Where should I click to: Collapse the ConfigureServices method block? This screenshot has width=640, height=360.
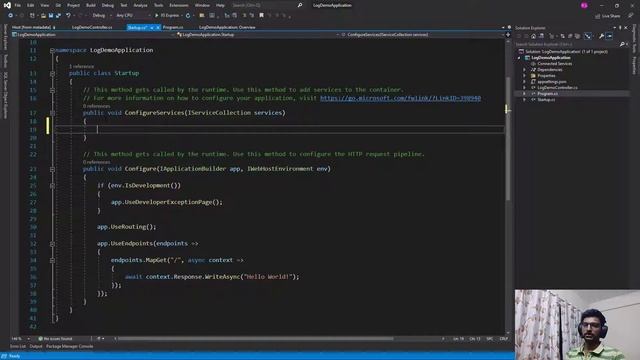point(52,113)
